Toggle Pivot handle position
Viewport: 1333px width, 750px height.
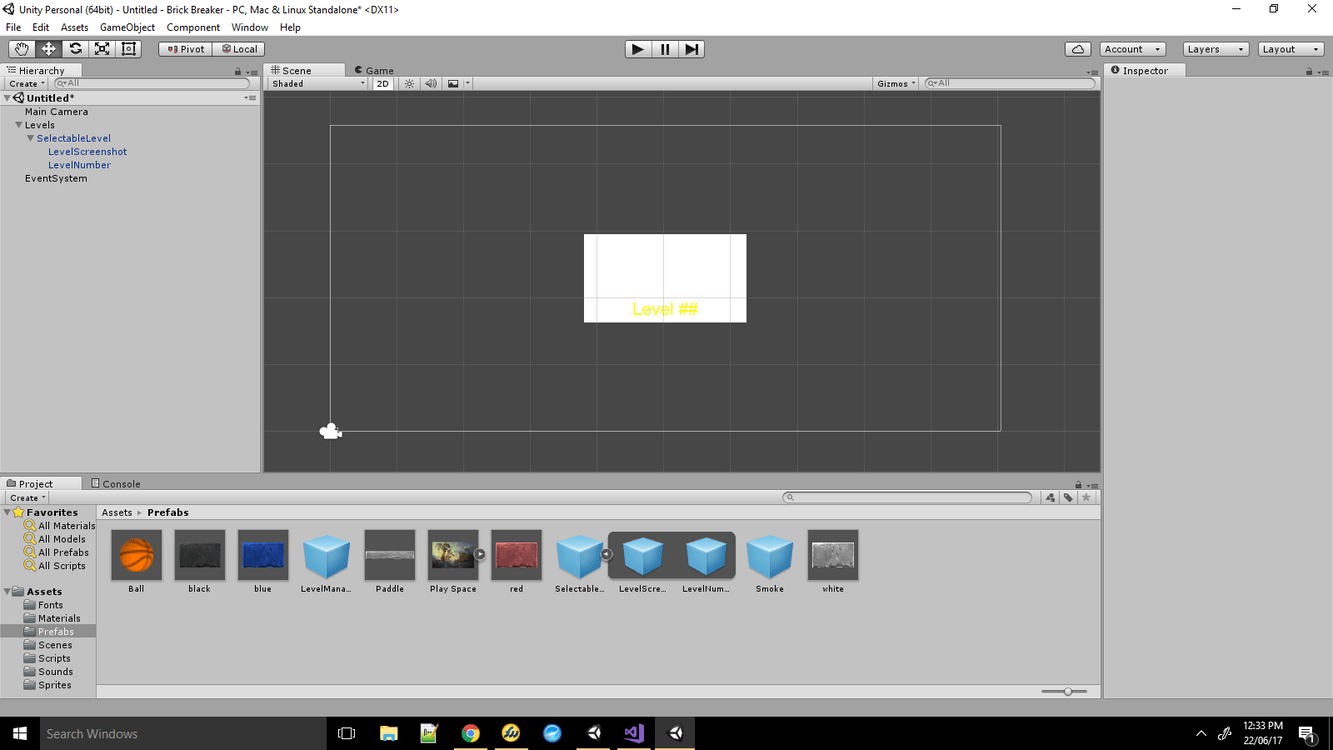pyautogui.click(x=184, y=48)
